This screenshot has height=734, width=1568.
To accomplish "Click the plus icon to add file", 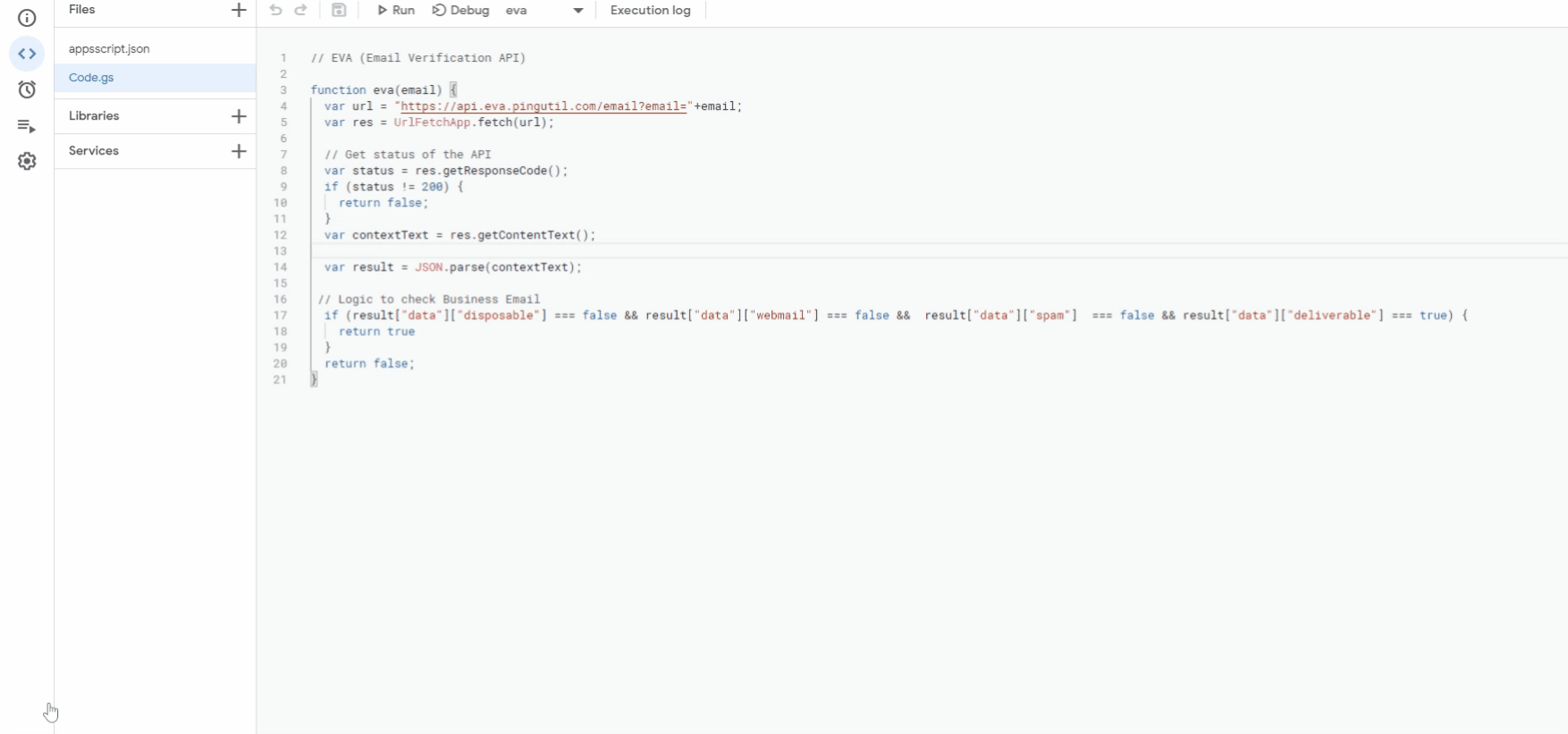I will (239, 10).
